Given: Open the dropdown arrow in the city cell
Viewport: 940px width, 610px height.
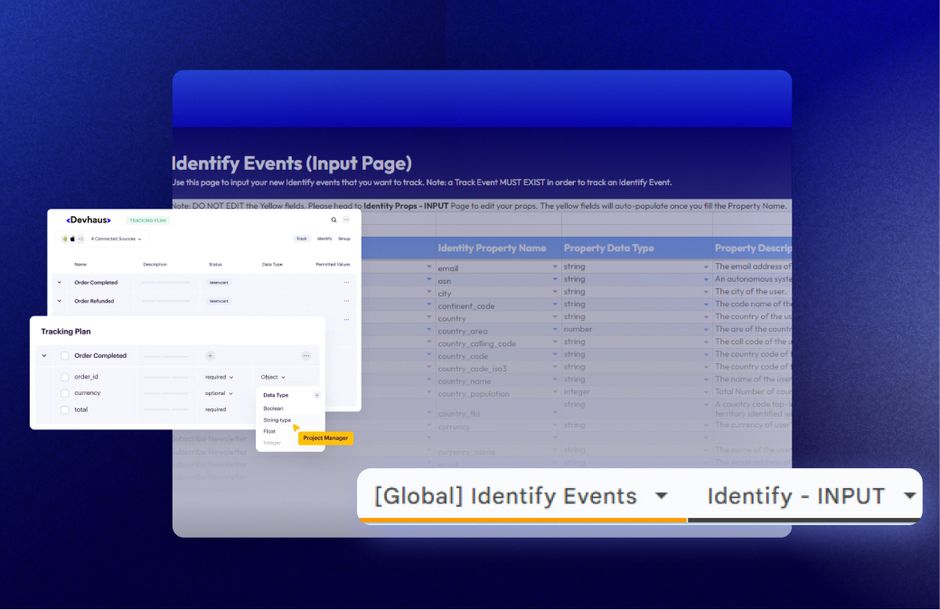Looking at the screenshot, I should click(555, 292).
